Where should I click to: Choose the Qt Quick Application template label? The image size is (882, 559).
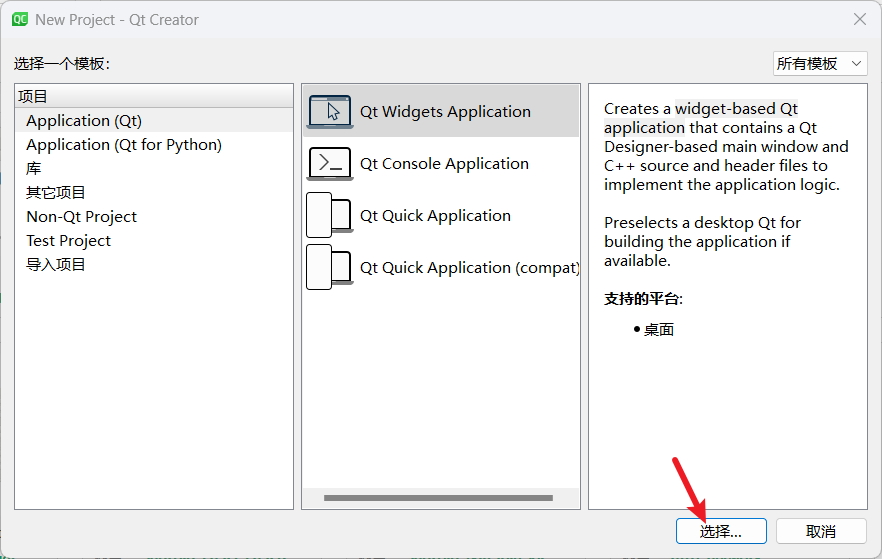pyautogui.click(x=435, y=215)
